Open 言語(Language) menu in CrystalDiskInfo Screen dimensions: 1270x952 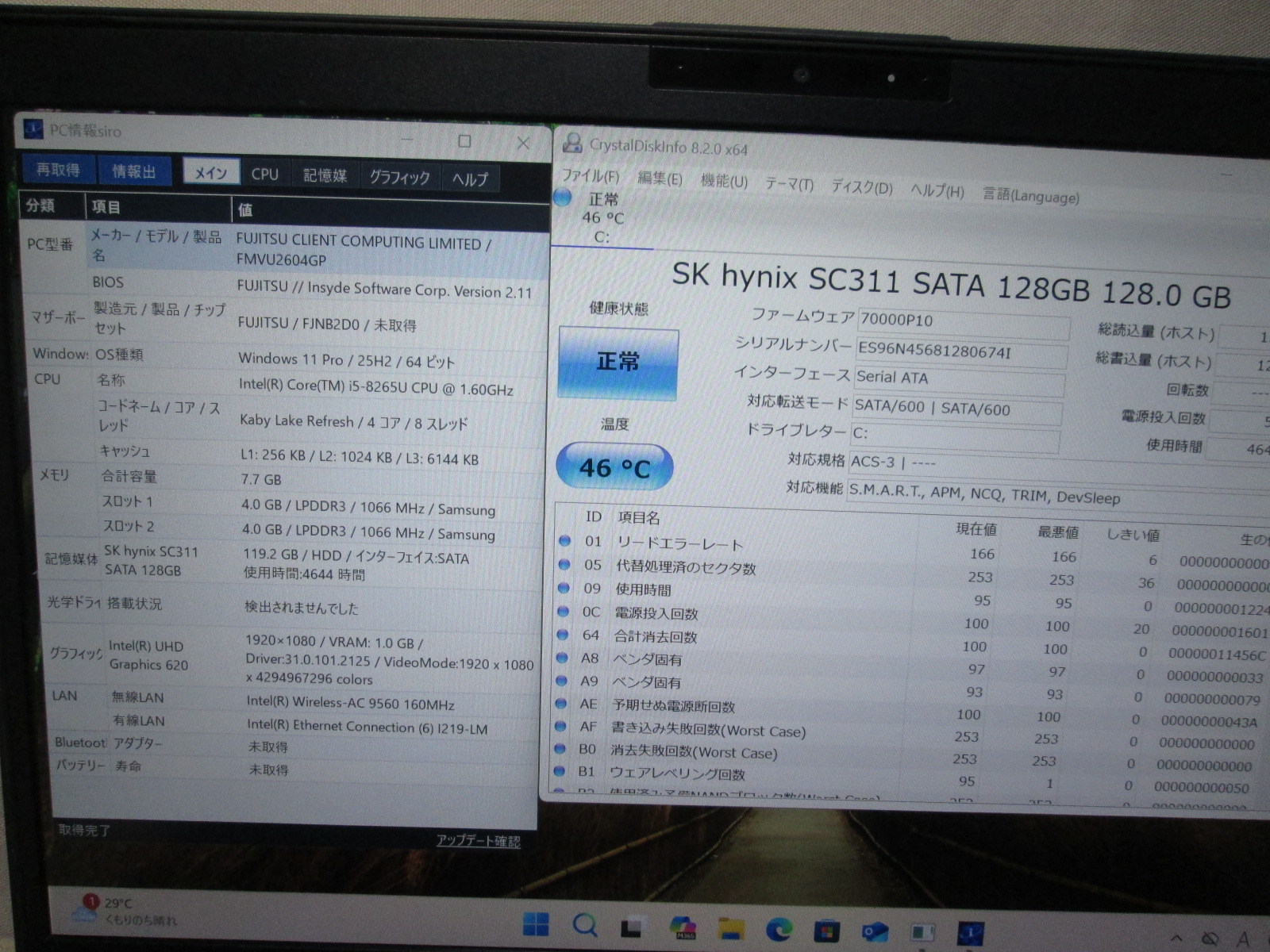pyautogui.click(x=1030, y=194)
